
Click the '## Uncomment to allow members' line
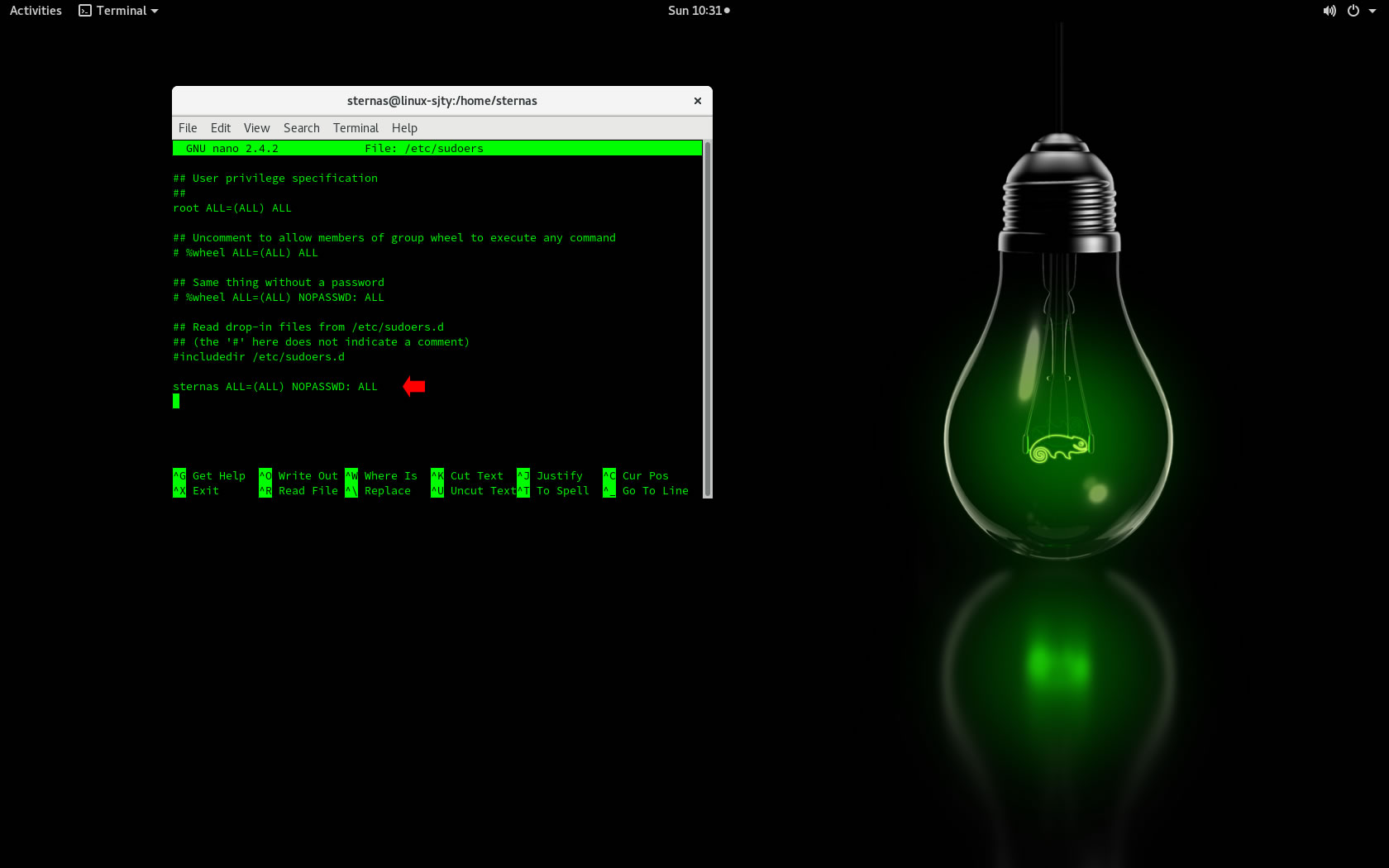click(x=394, y=238)
